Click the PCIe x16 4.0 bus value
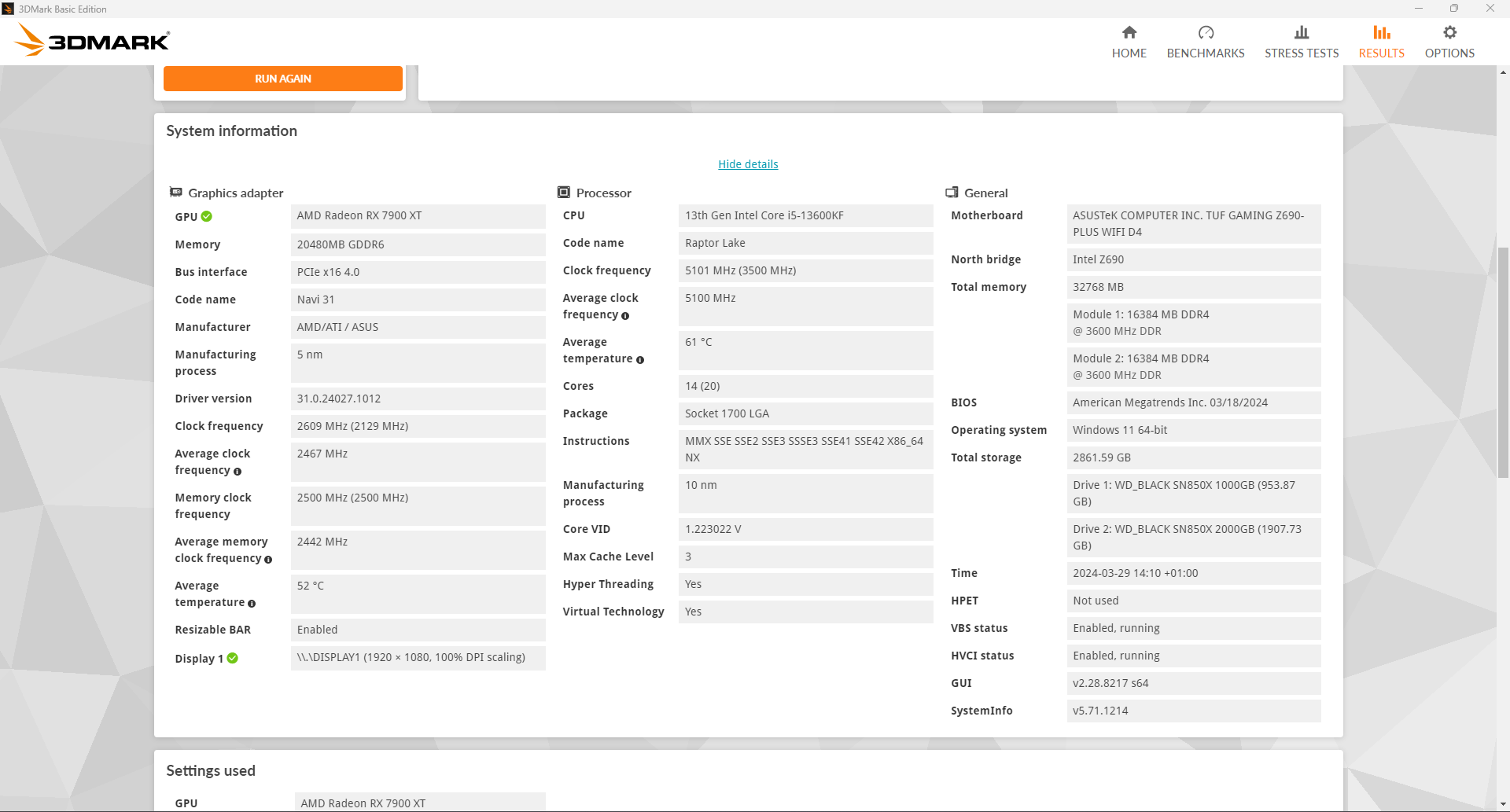Screen dimensions: 1510x812 418,272
